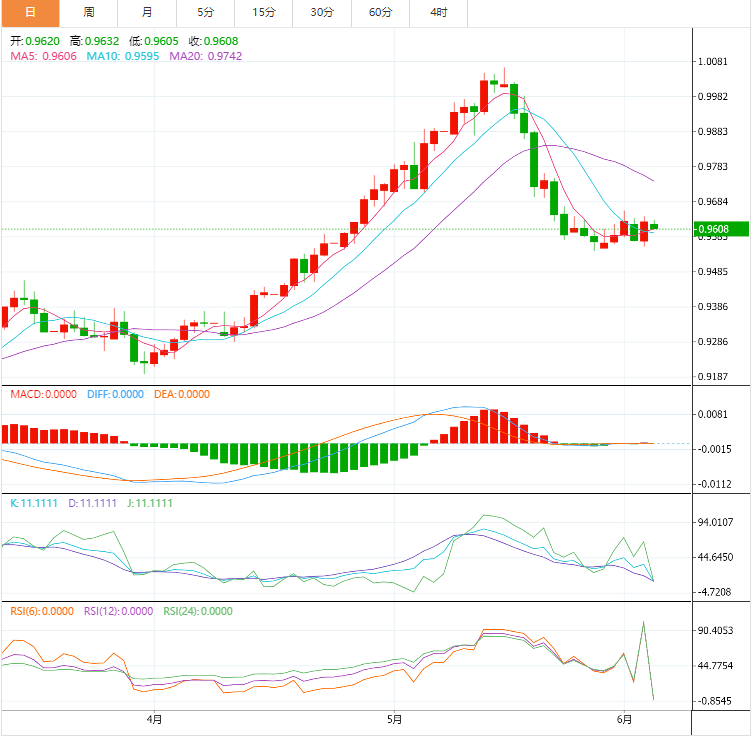Click the DEA value label
This screenshot has width=754, height=744.
182,394
